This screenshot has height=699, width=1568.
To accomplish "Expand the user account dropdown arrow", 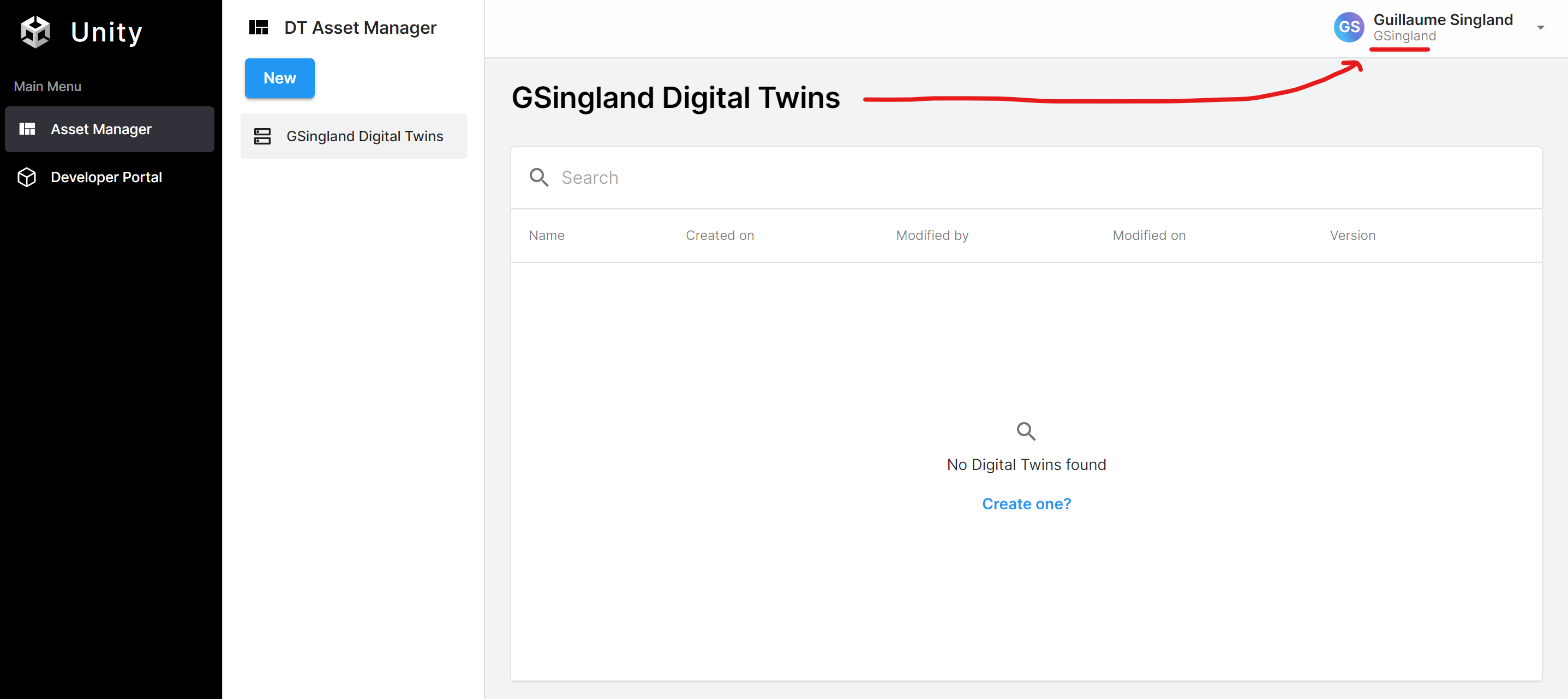I will tap(1540, 28).
